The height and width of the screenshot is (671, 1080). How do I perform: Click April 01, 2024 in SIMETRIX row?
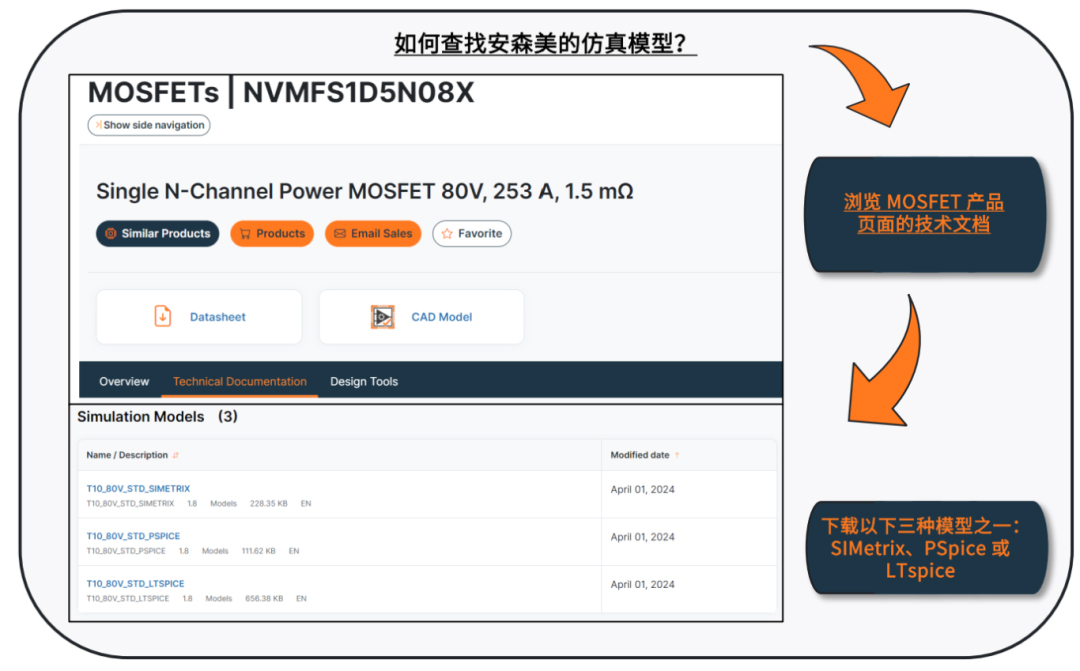click(x=643, y=489)
